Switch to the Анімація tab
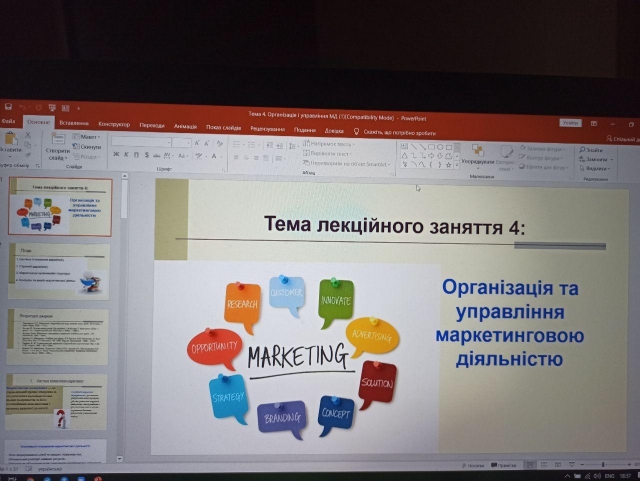Viewport: 640px width, 481px height. [185, 126]
